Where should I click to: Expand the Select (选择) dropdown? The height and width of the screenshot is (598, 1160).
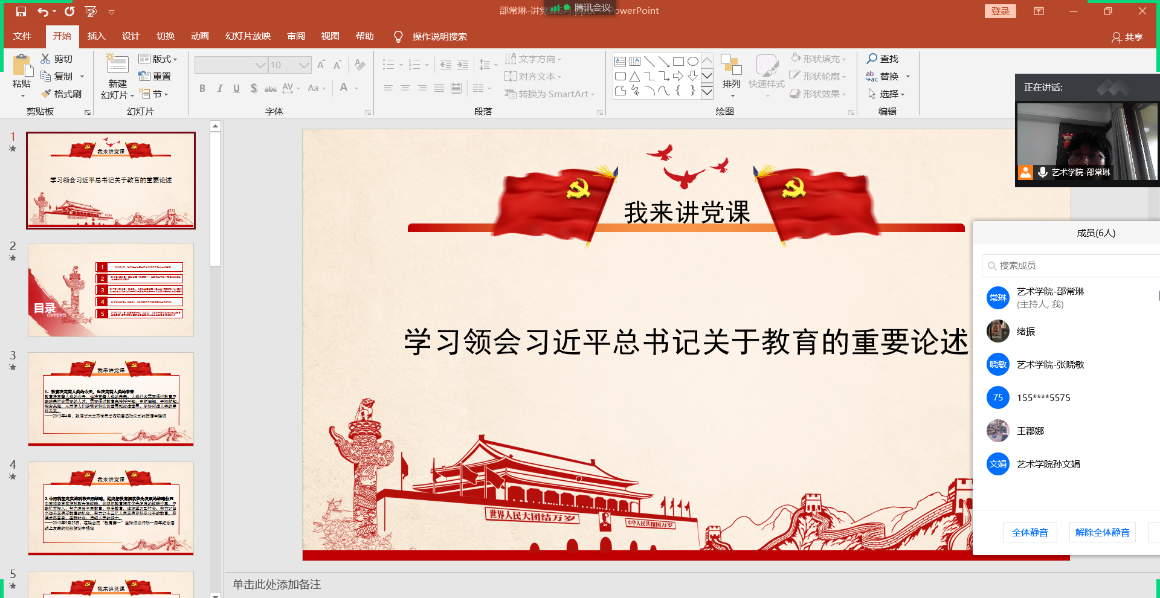click(x=890, y=94)
